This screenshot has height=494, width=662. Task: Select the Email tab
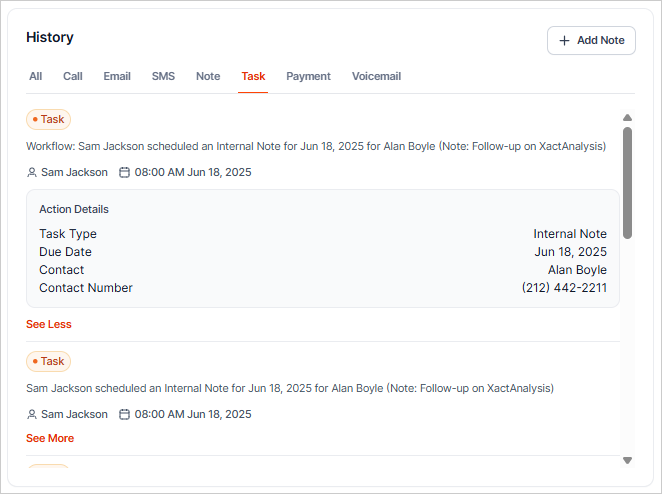tap(117, 76)
